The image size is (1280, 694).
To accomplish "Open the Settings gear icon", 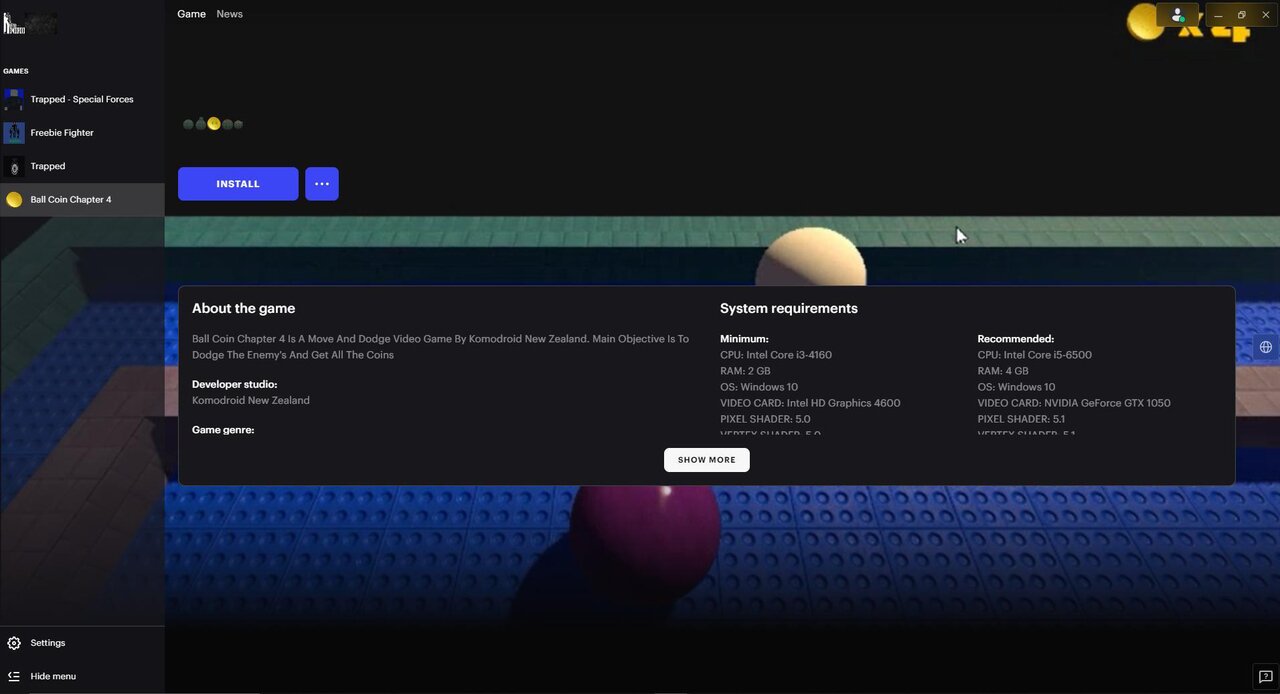I will 14,643.
